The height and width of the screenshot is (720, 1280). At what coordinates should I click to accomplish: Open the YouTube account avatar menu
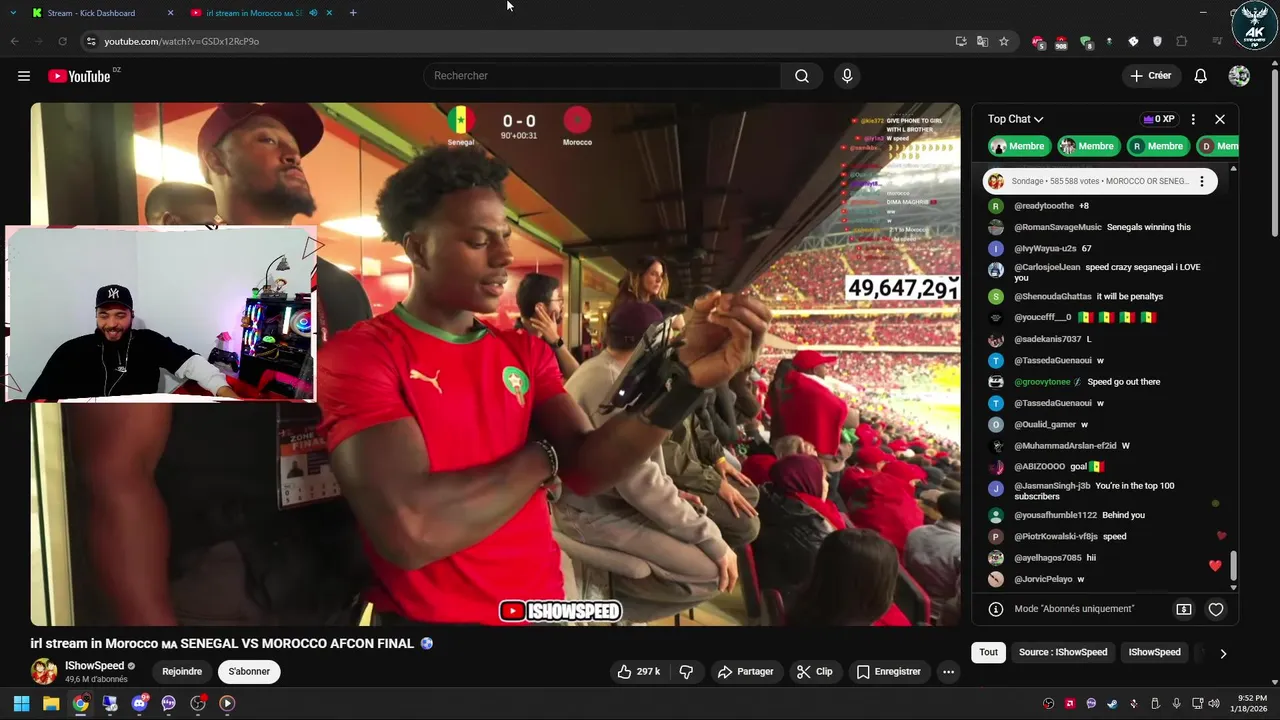click(x=1239, y=76)
